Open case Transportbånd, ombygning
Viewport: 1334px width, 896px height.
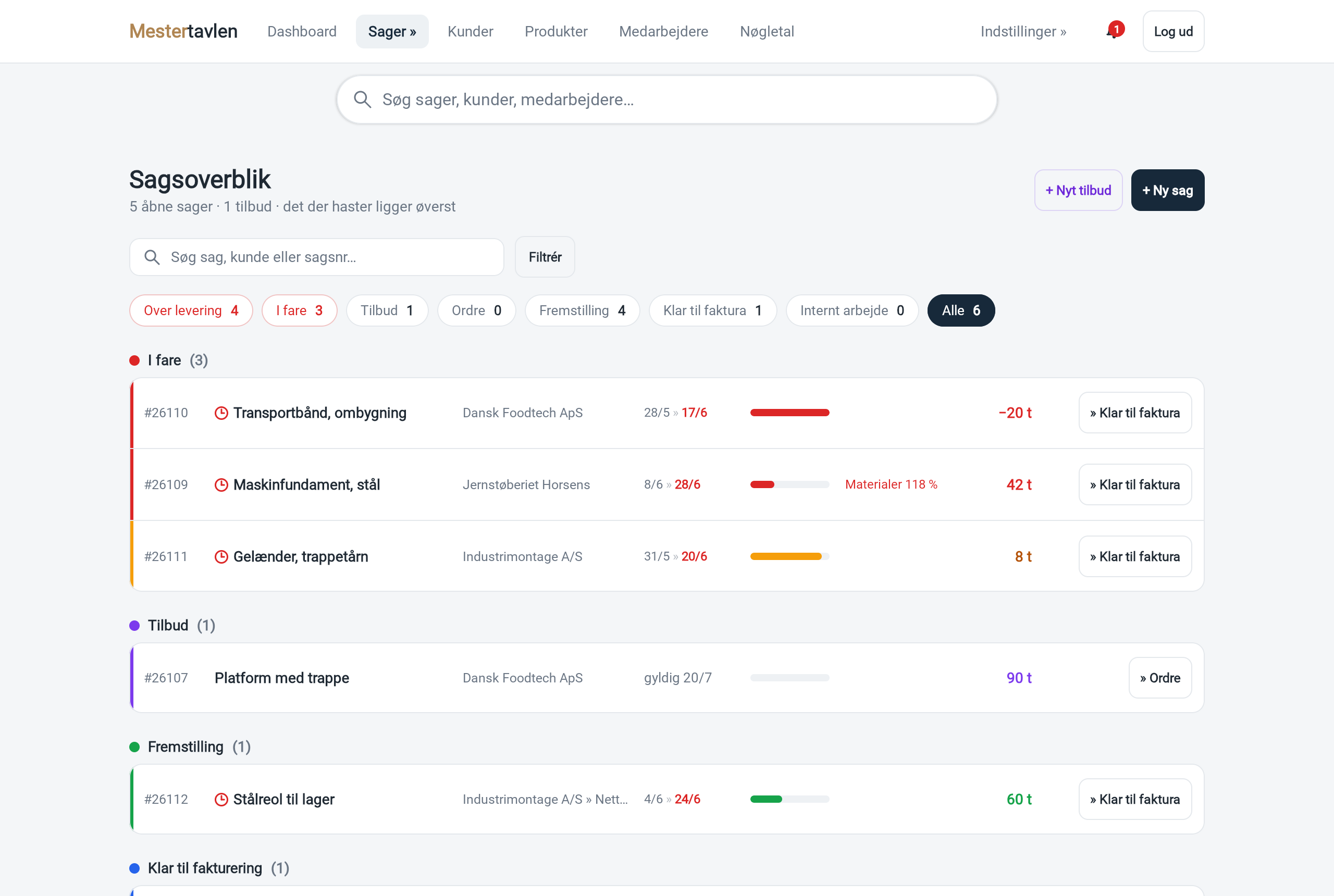(320, 413)
